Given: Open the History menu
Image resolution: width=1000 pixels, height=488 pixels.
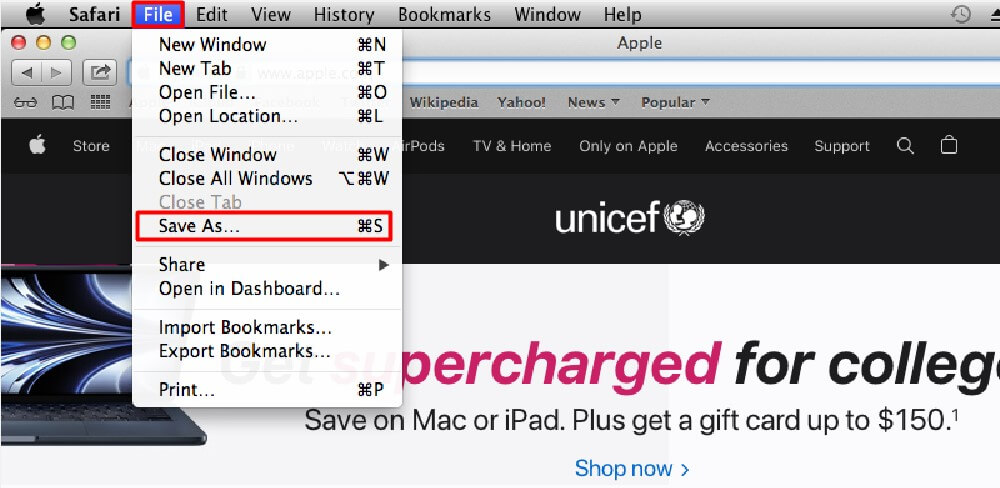Looking at the screenshot, I should tap(344, 14).
